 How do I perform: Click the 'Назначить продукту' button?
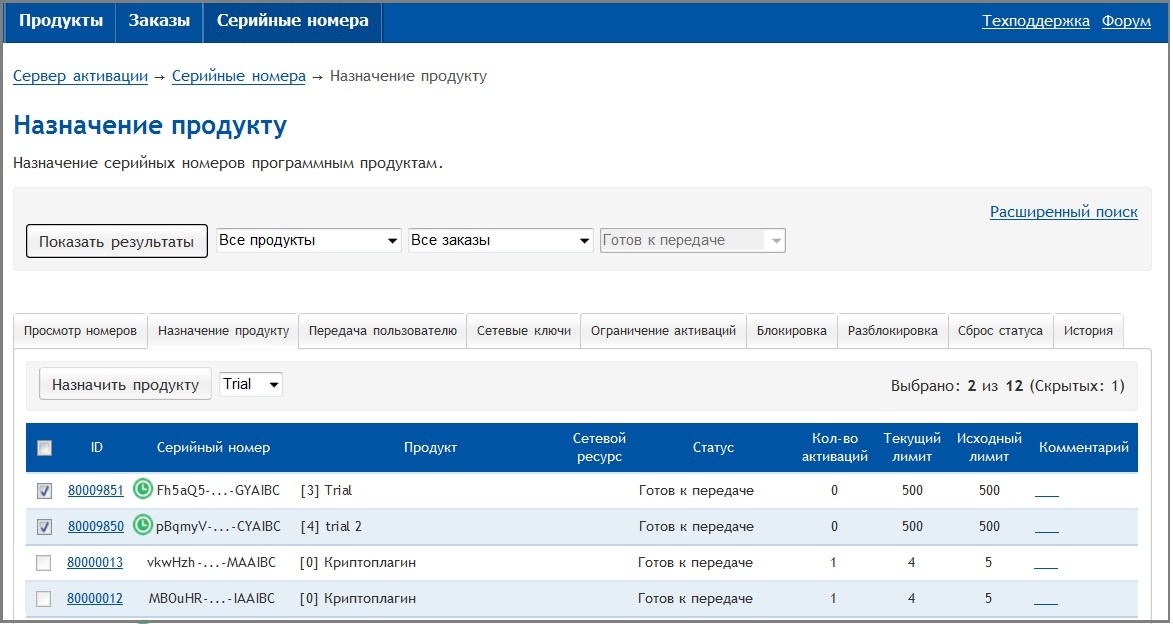tap(125, 385)
